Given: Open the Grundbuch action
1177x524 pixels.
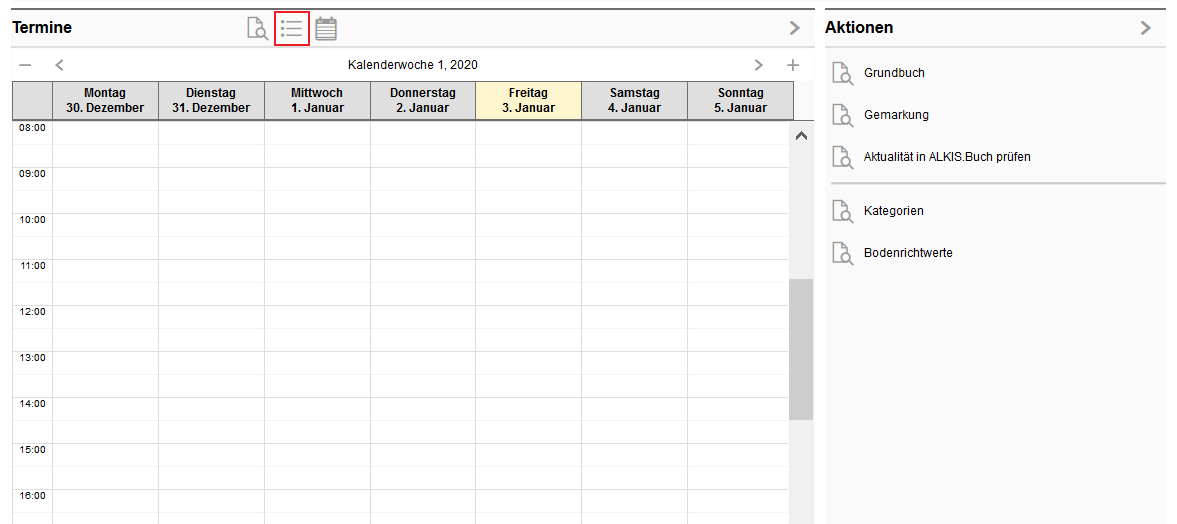Looking at the screenshot, I should 894,73.
